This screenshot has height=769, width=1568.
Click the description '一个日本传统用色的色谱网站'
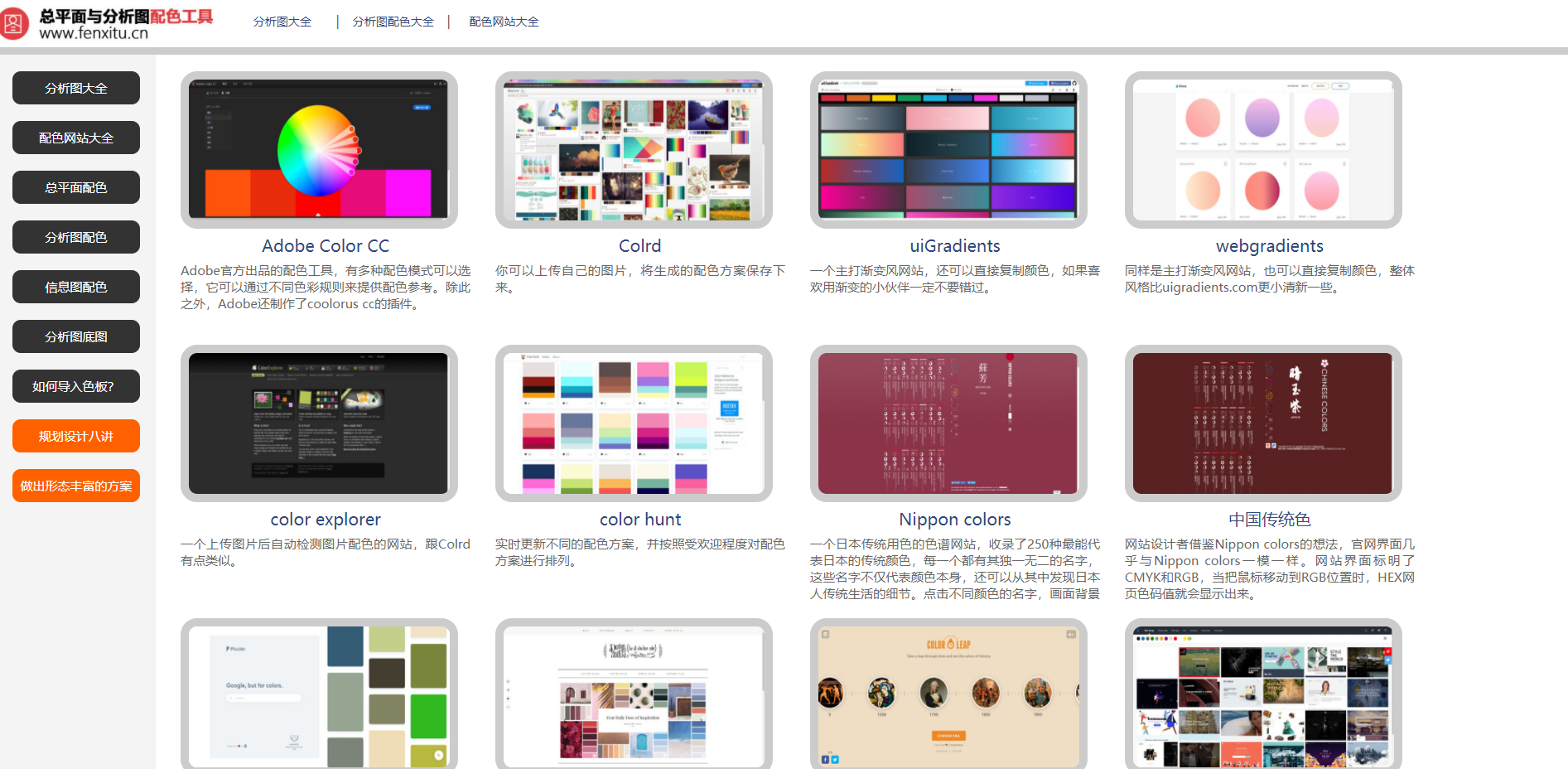coord(955,569)
